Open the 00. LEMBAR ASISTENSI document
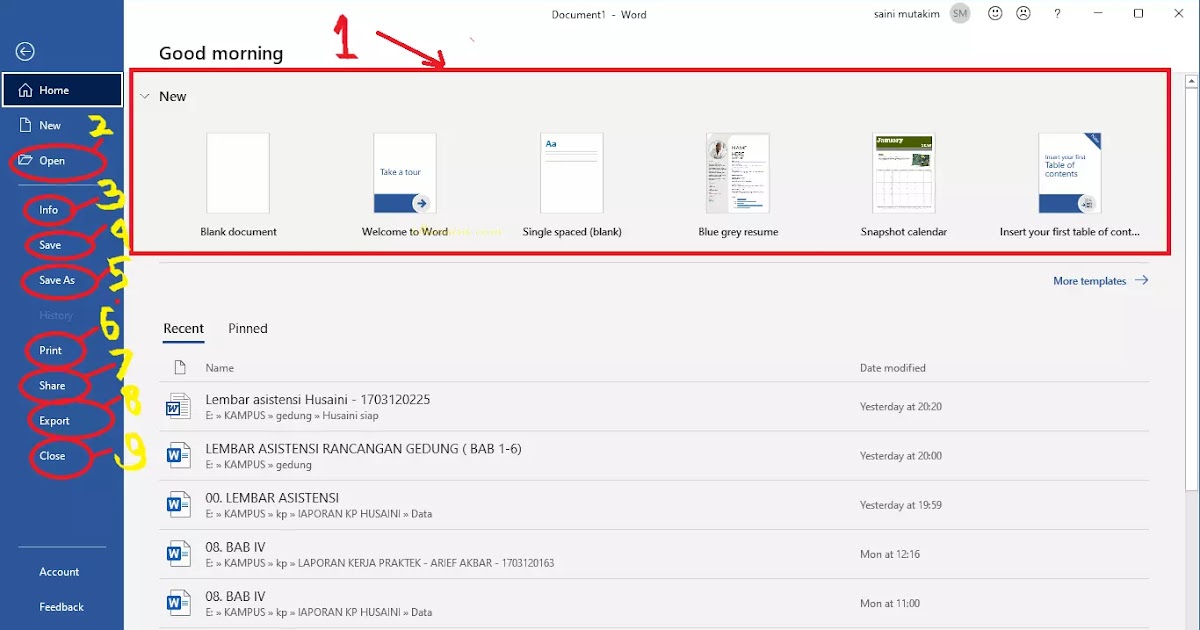 656,505
